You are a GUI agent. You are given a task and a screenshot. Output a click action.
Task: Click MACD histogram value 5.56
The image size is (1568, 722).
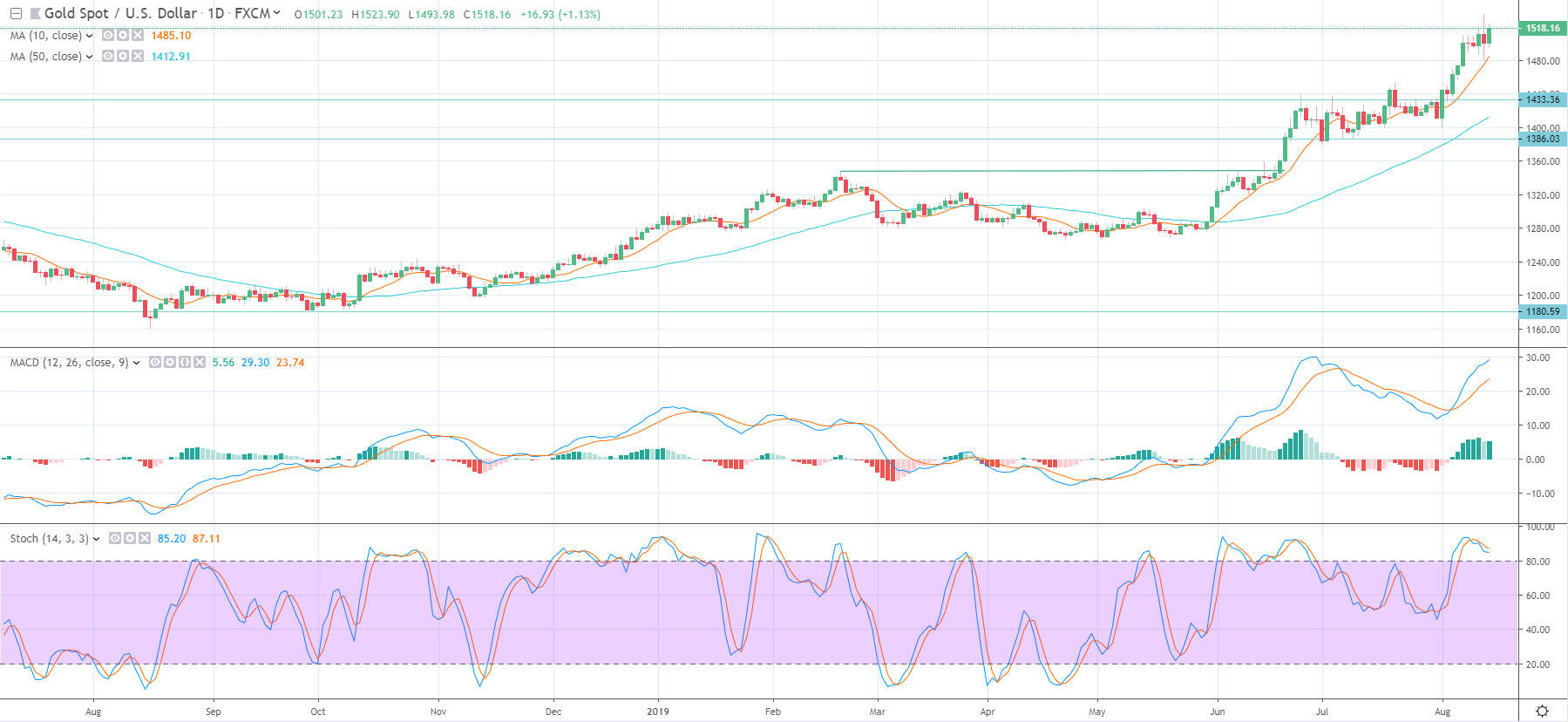click(x=223, y=363)
